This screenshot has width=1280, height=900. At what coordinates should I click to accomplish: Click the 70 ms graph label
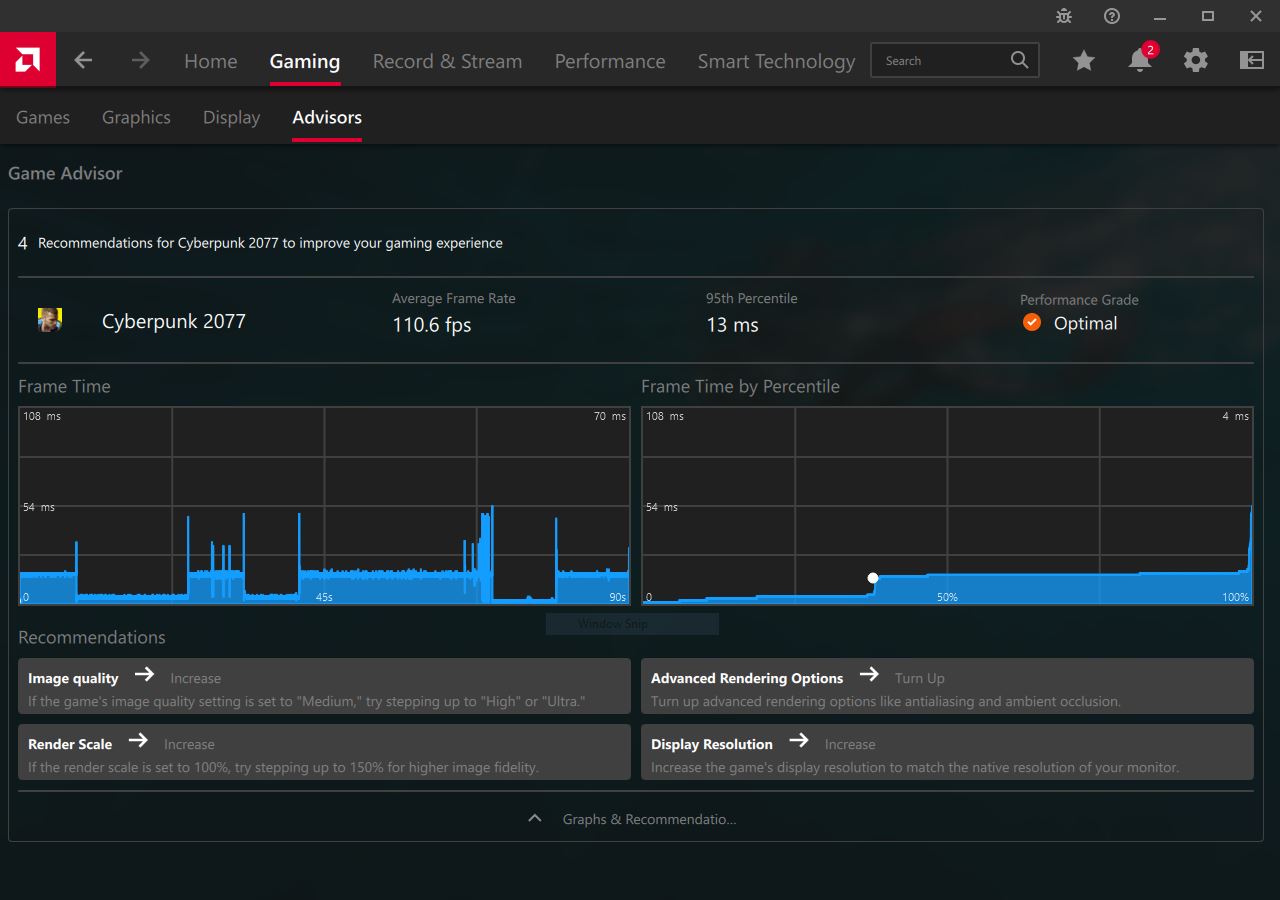pyautogui.click(x=610, y=416)
